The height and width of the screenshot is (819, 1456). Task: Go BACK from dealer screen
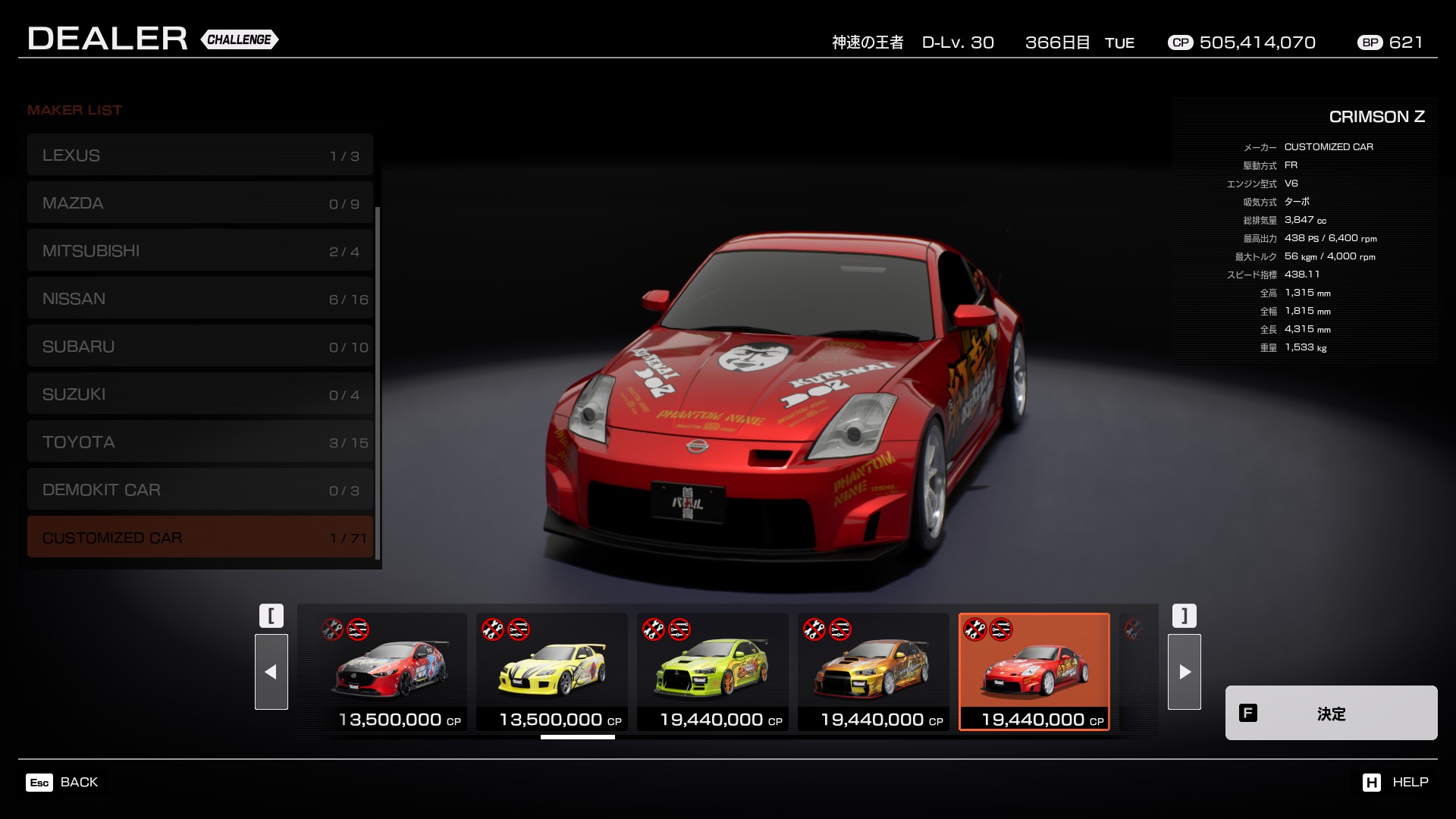point(79,782)
